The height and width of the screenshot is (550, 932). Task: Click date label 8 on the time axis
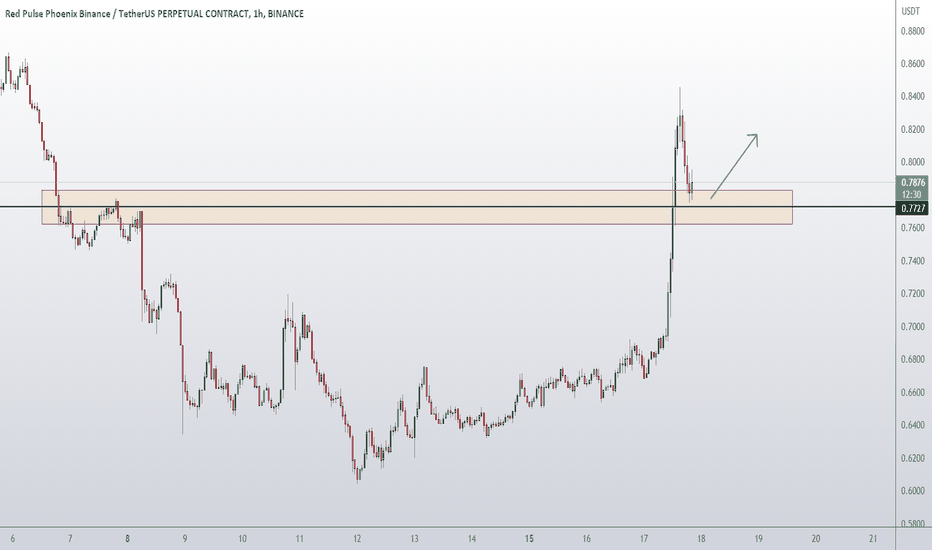(127, 539)
